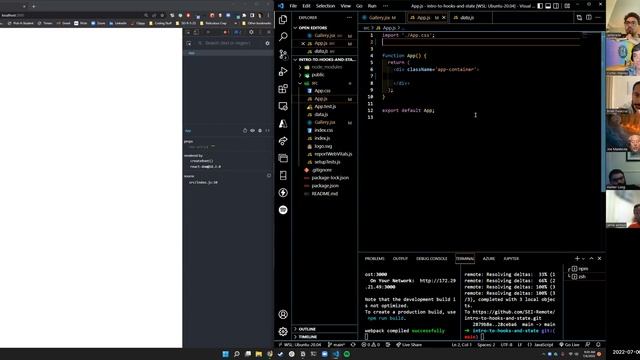This screenshot has height=360, width=640.
Task: Open the Remote Explorer view
Action: coord(283,106)
